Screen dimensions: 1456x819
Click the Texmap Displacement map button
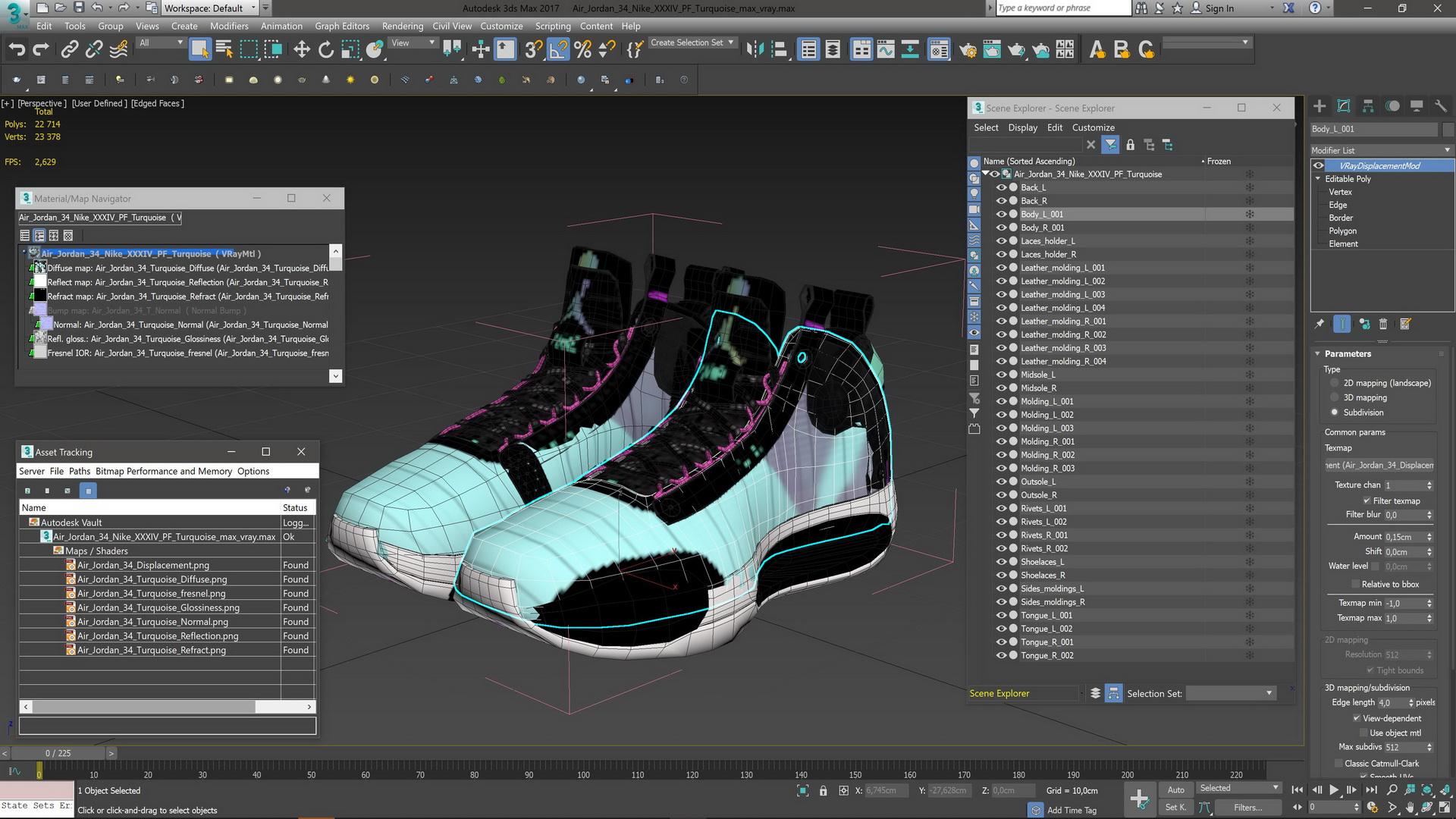click(x=1379, y=465)
